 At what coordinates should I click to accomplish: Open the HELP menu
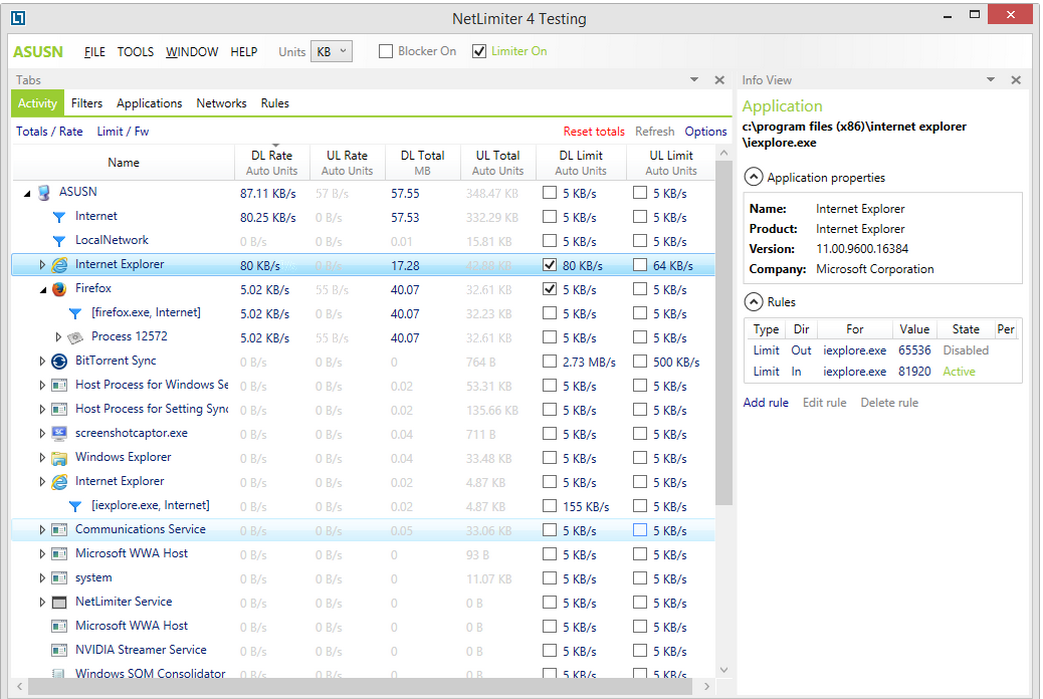[243, 52]
